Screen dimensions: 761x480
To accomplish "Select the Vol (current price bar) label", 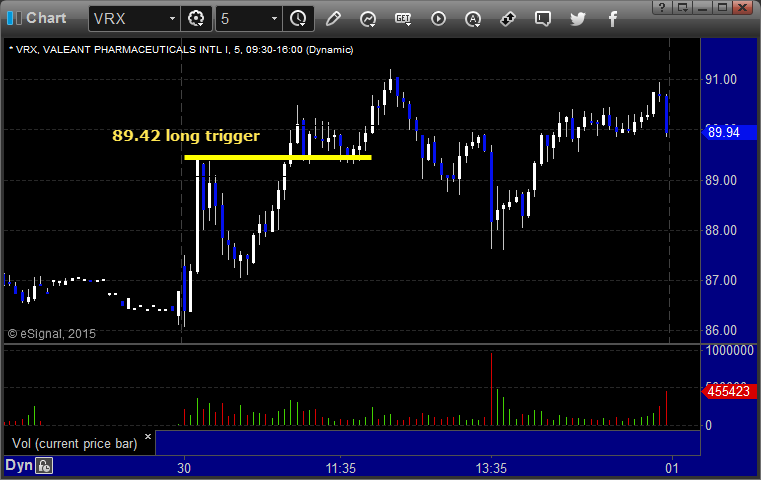I will point(75,444).
